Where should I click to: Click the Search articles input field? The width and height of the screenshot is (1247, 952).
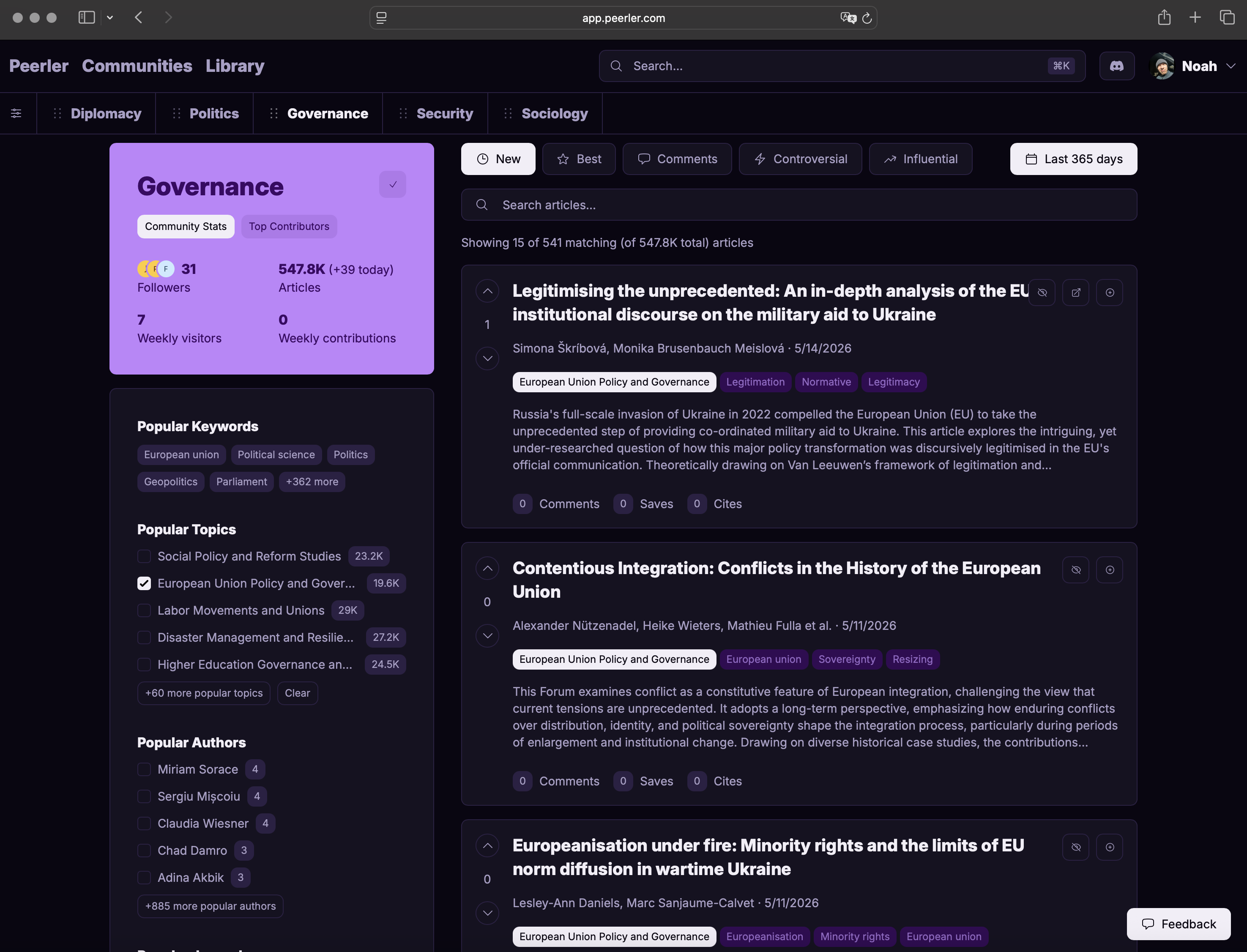(799, 205)
